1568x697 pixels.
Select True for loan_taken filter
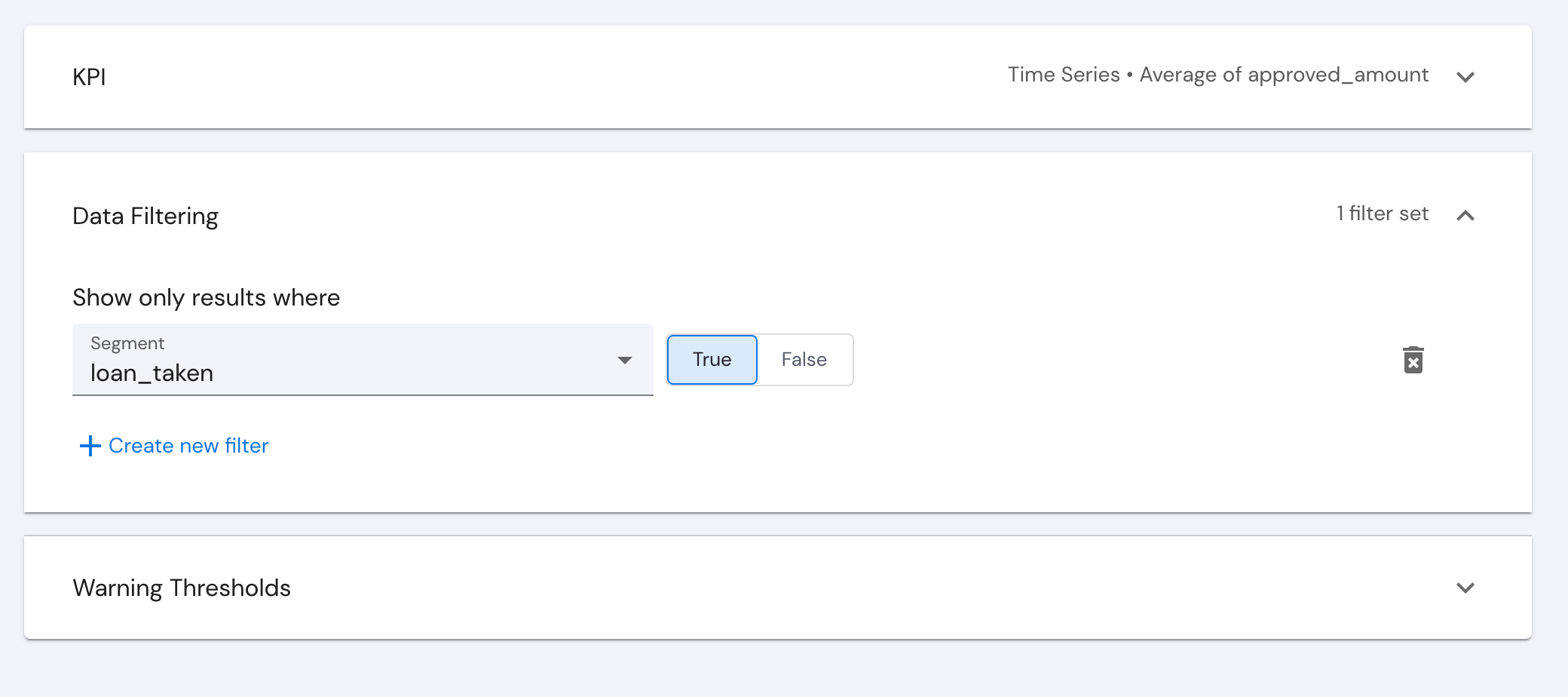712,360
